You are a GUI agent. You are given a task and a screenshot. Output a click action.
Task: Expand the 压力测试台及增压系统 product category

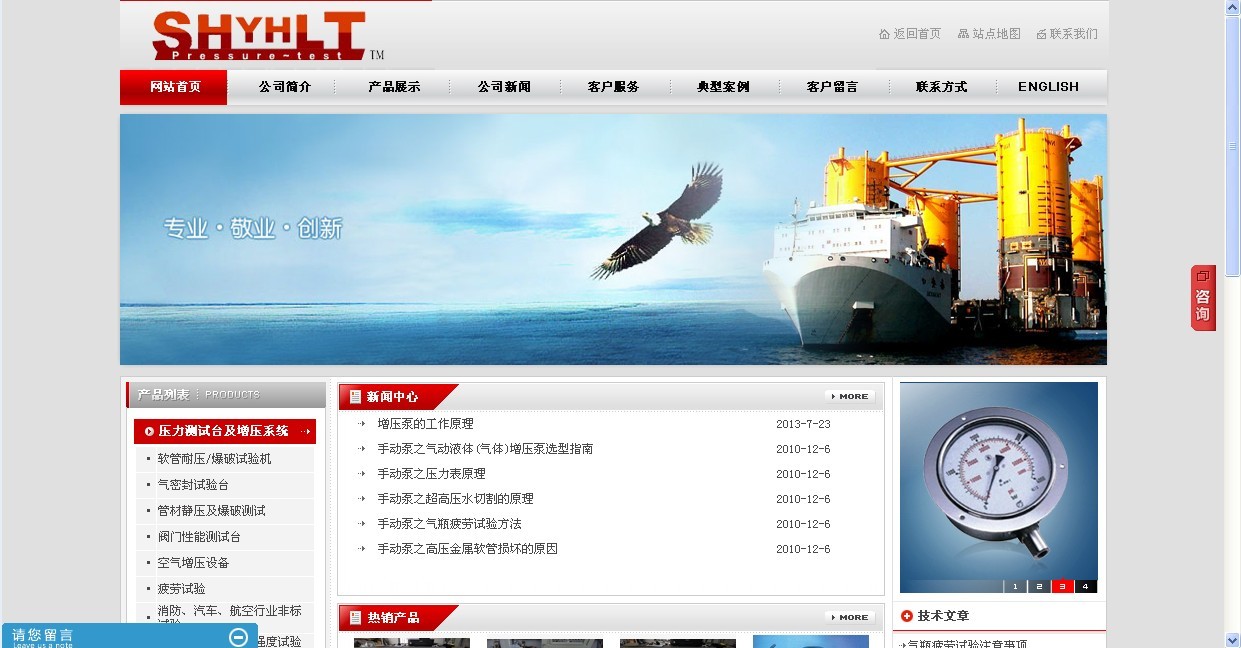click(224, 431)
